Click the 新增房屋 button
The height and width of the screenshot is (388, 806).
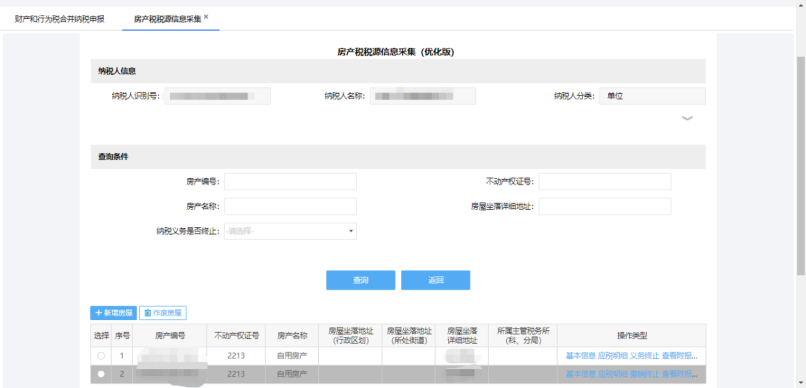coord(114,312)
